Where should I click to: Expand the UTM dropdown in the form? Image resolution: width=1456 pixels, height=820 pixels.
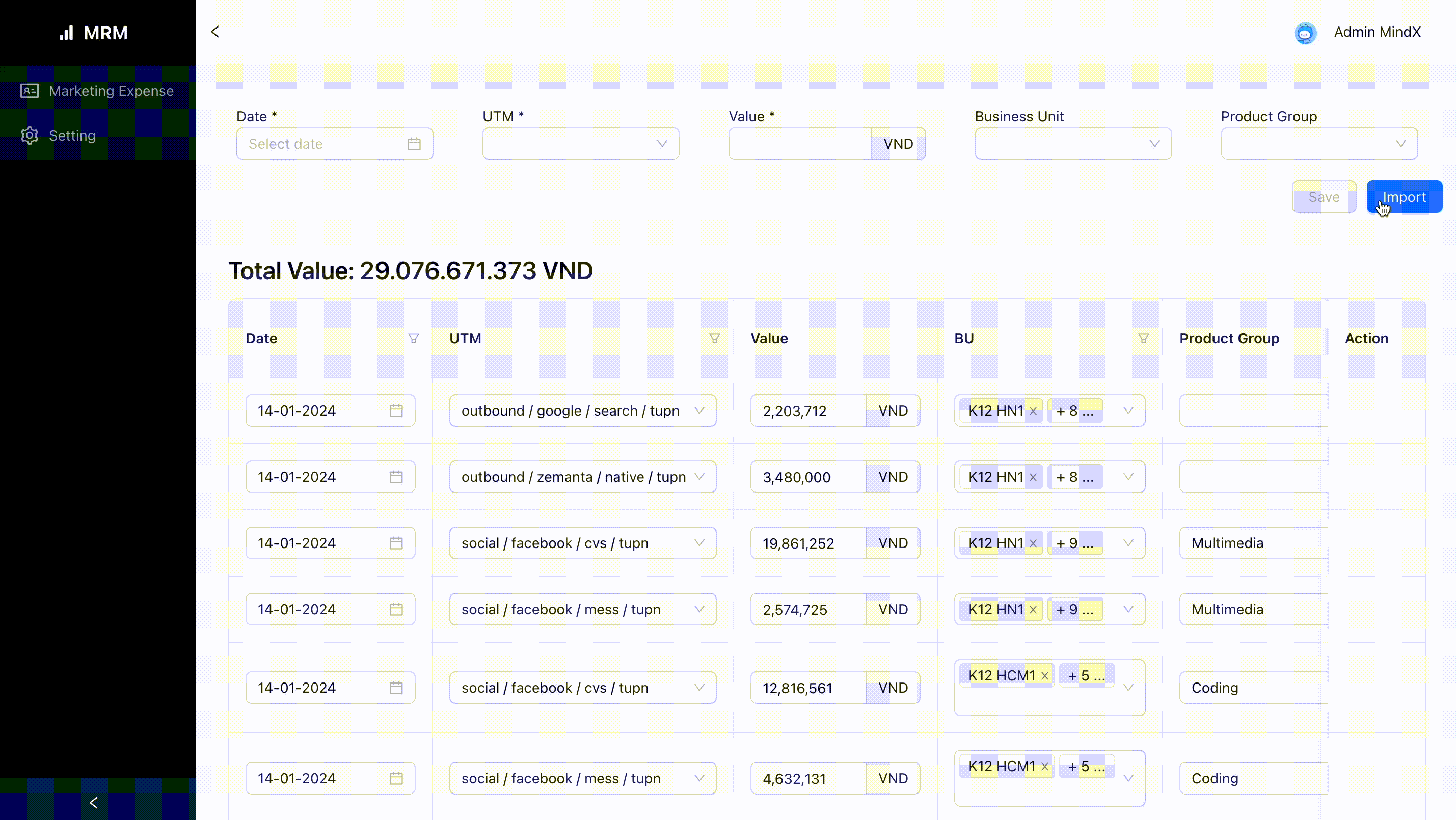[580, 144]
